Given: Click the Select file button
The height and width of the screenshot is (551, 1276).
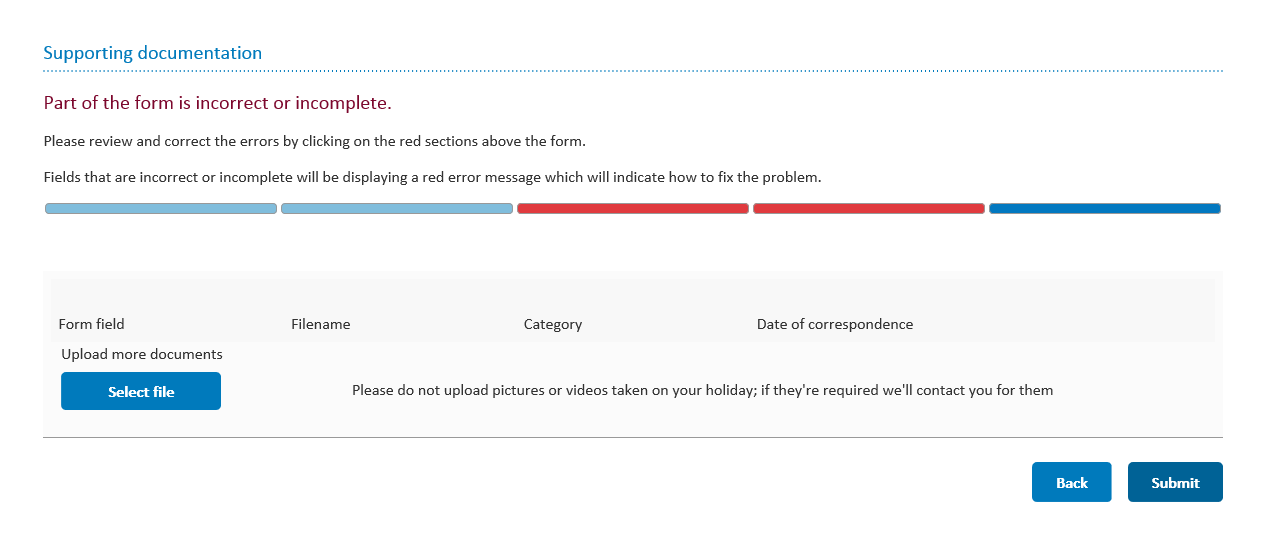Looking at the screenshot, I should (x=141, y=391).
